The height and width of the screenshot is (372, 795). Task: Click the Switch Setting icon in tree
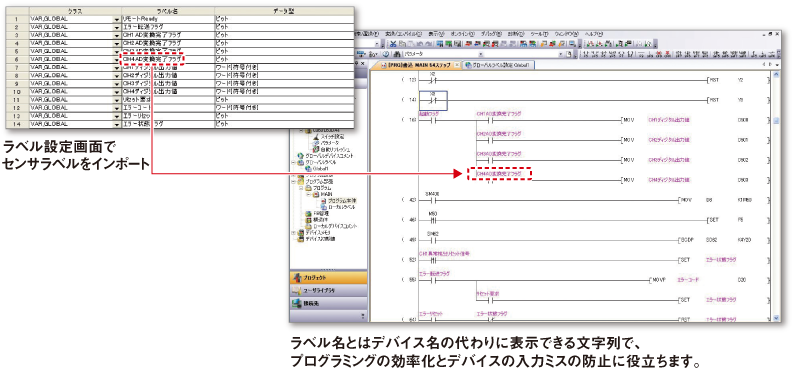click(x=316, y=137)
